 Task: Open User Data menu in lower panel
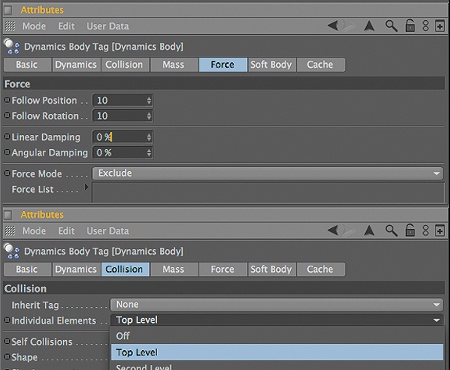108,231
